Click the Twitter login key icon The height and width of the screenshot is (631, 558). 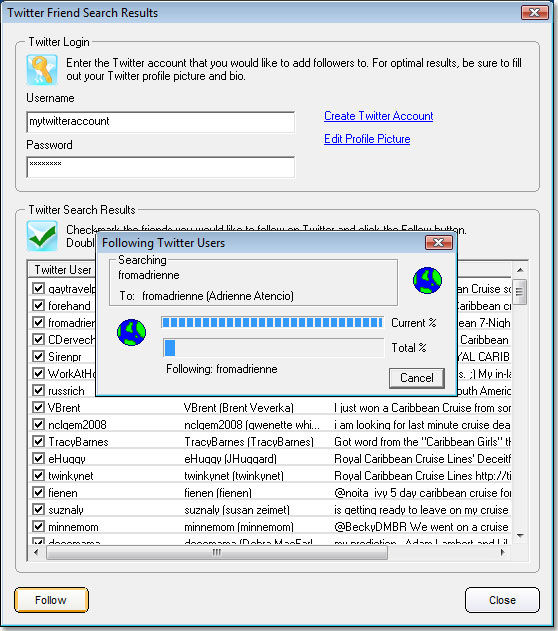42,70
